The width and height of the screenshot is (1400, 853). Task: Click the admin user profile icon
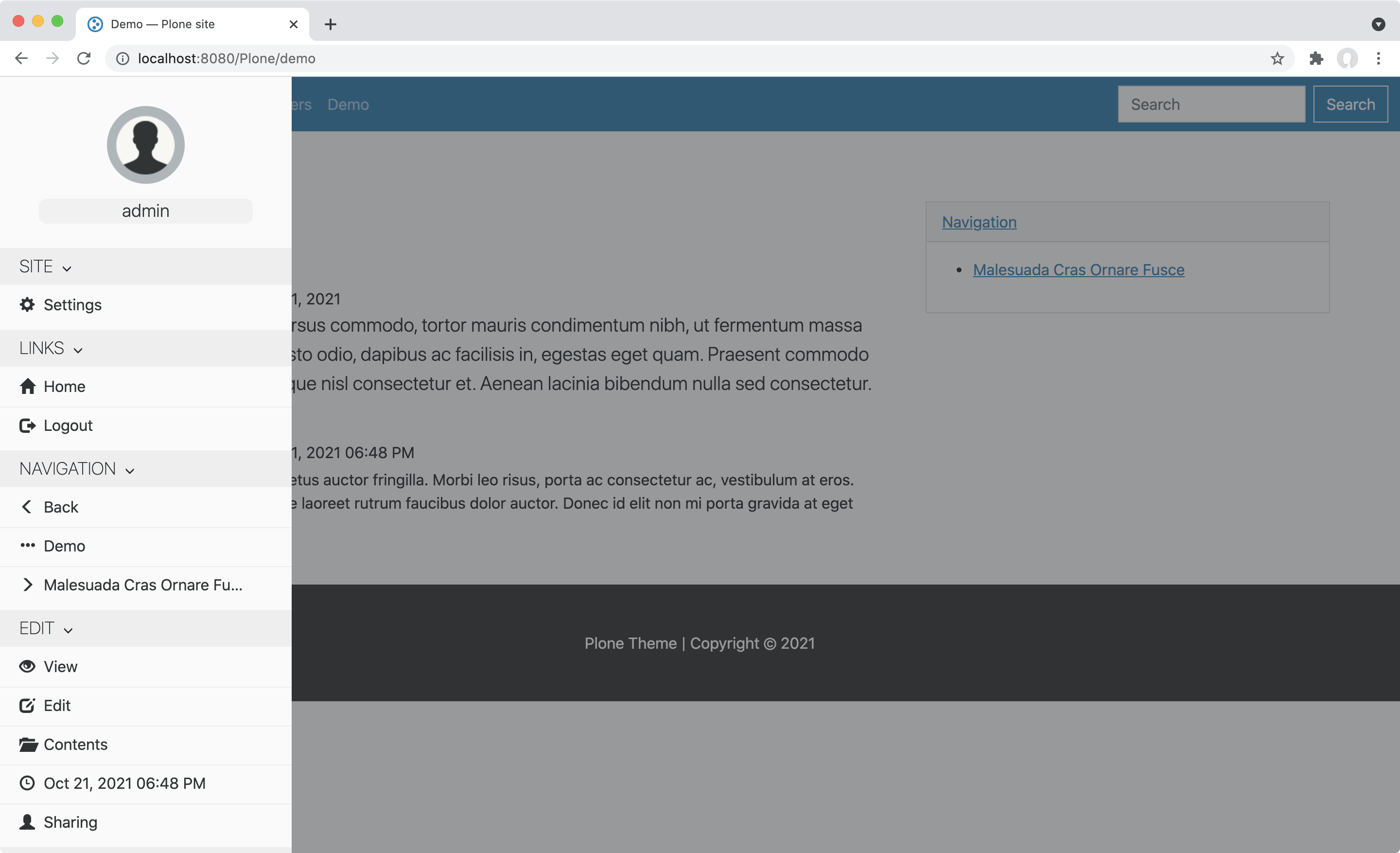click(x=146, y=144)
